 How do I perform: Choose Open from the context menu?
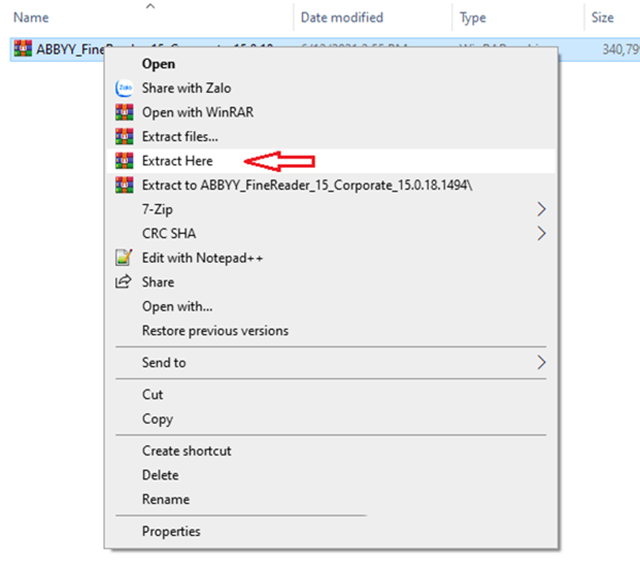[331, 64]
